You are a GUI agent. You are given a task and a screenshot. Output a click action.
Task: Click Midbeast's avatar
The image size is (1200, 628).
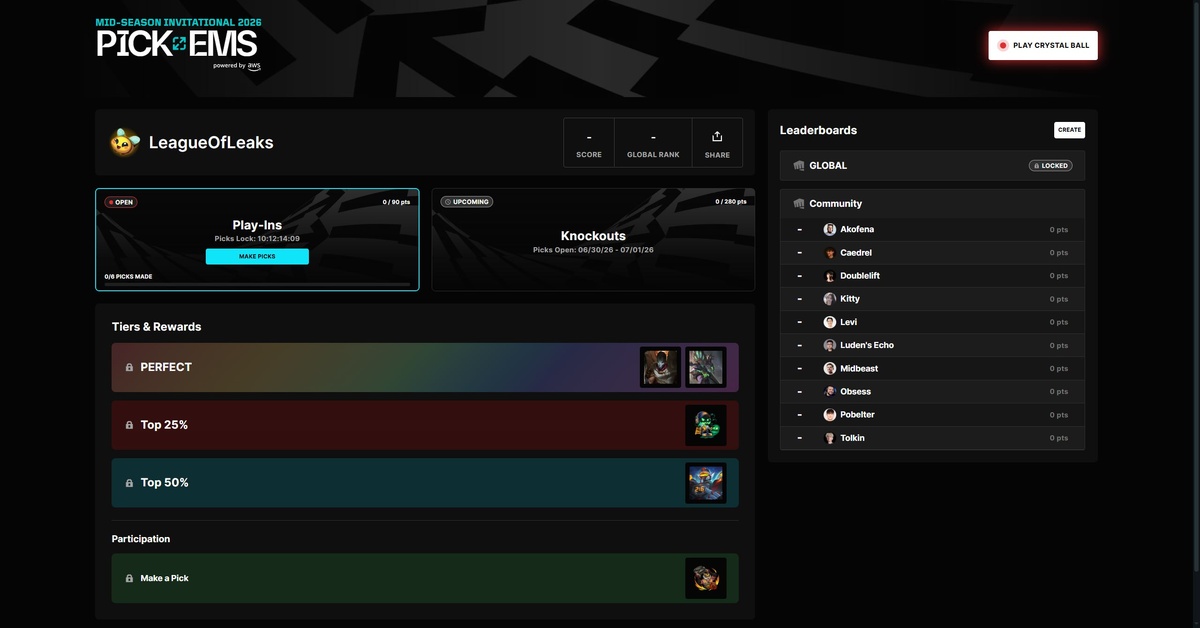coord(830,369)
